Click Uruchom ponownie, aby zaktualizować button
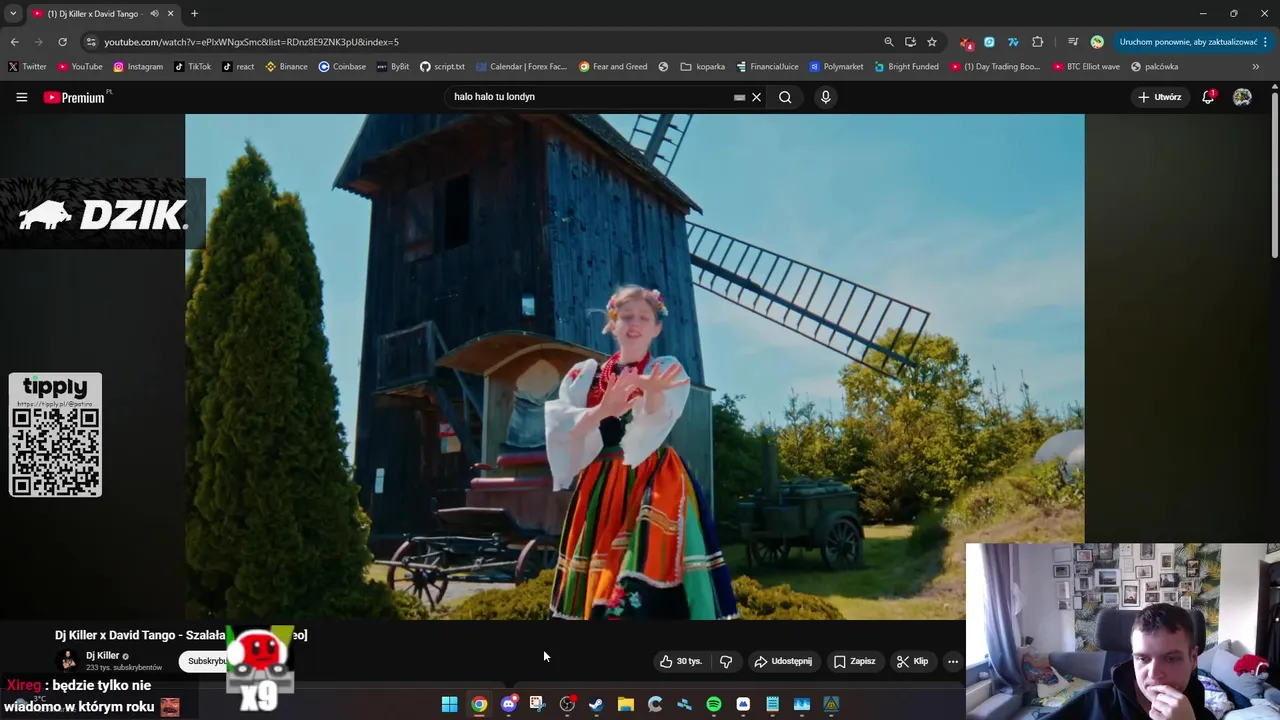1280x720 pixels. tap(1188, 42)
